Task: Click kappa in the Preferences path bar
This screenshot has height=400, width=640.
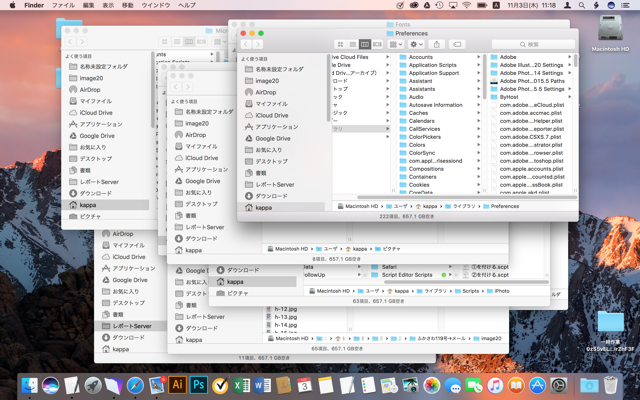Action: [x=426, y=207]
